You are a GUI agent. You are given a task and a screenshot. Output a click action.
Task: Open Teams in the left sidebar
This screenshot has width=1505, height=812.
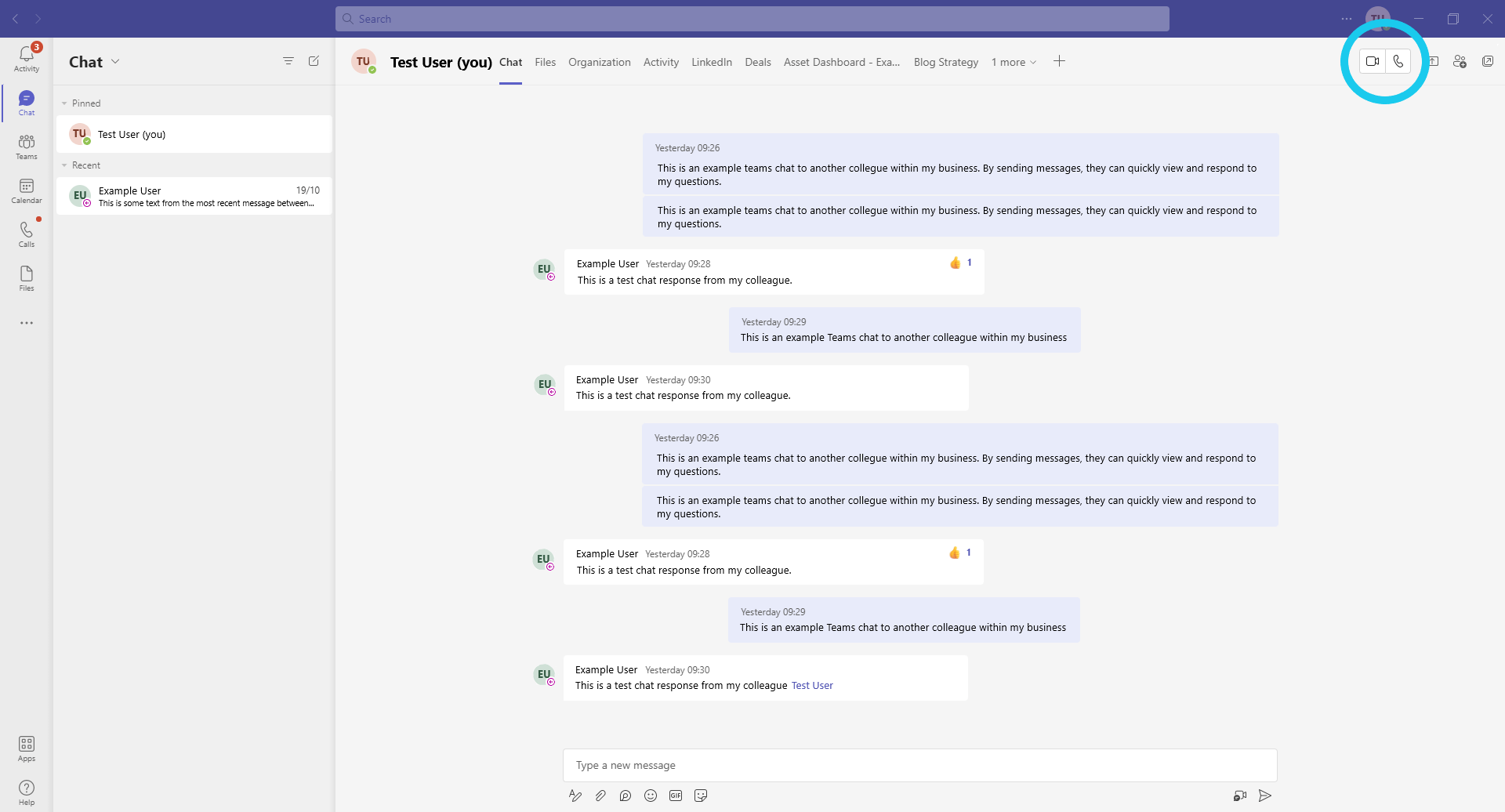[27, 146]
